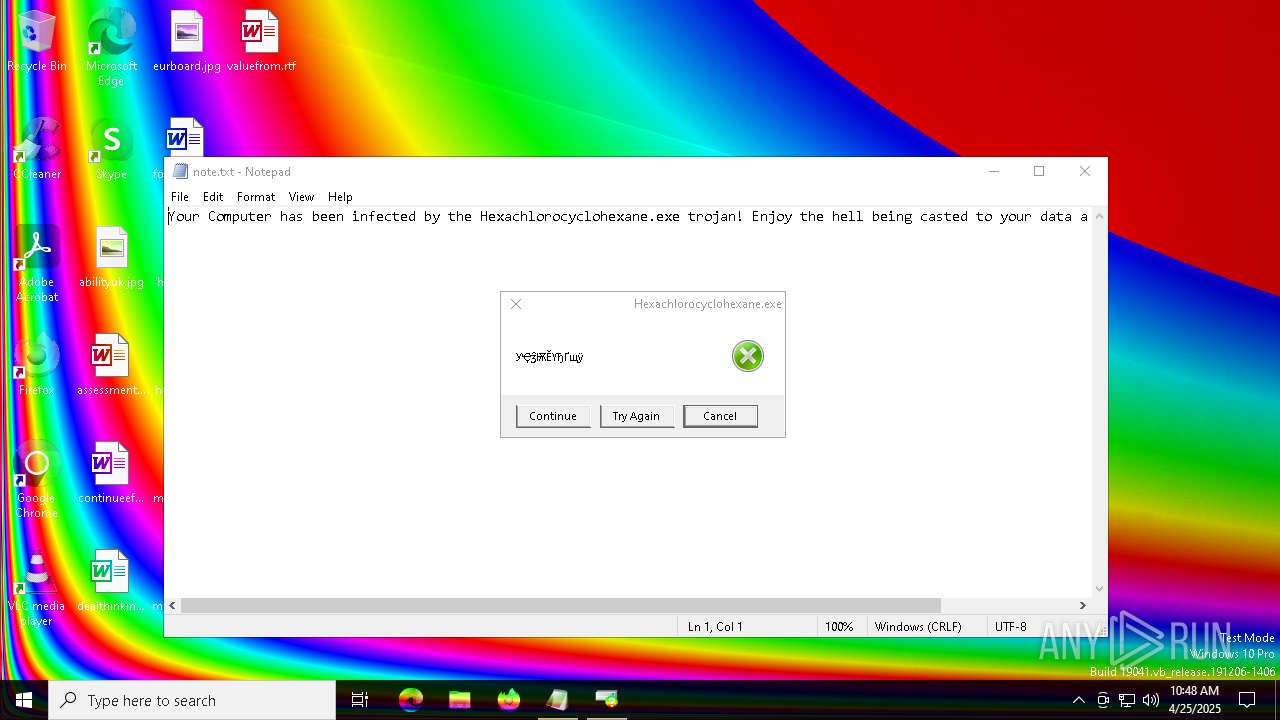Image resolution: width=1280 pixels, height=720 pixels.
Task: Open Notepad Help menu
Action: (x=340, y=197)
